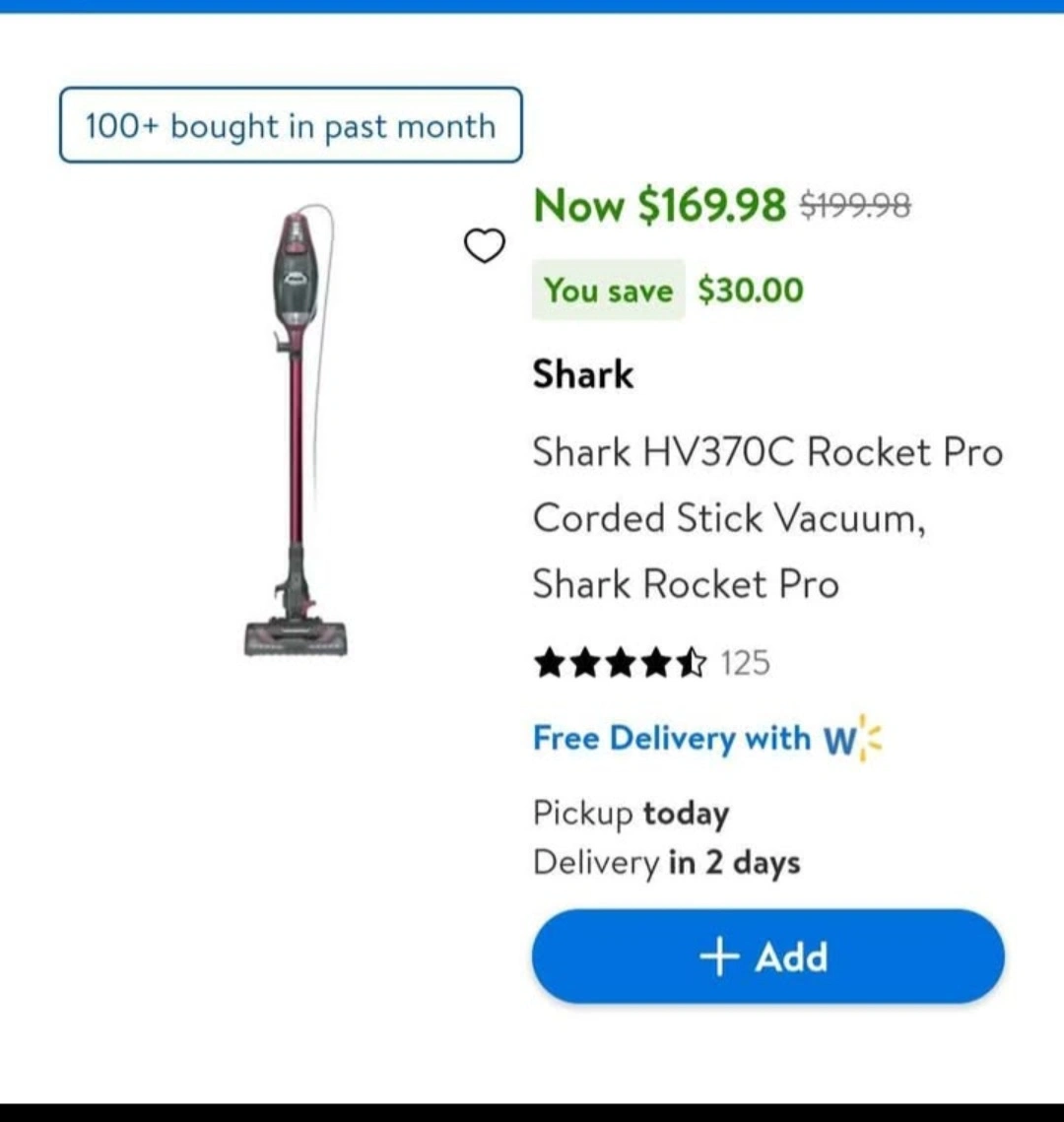The image size is (1064, 1122).
Task: Click the You save label
Action: (x=608, y=290)
